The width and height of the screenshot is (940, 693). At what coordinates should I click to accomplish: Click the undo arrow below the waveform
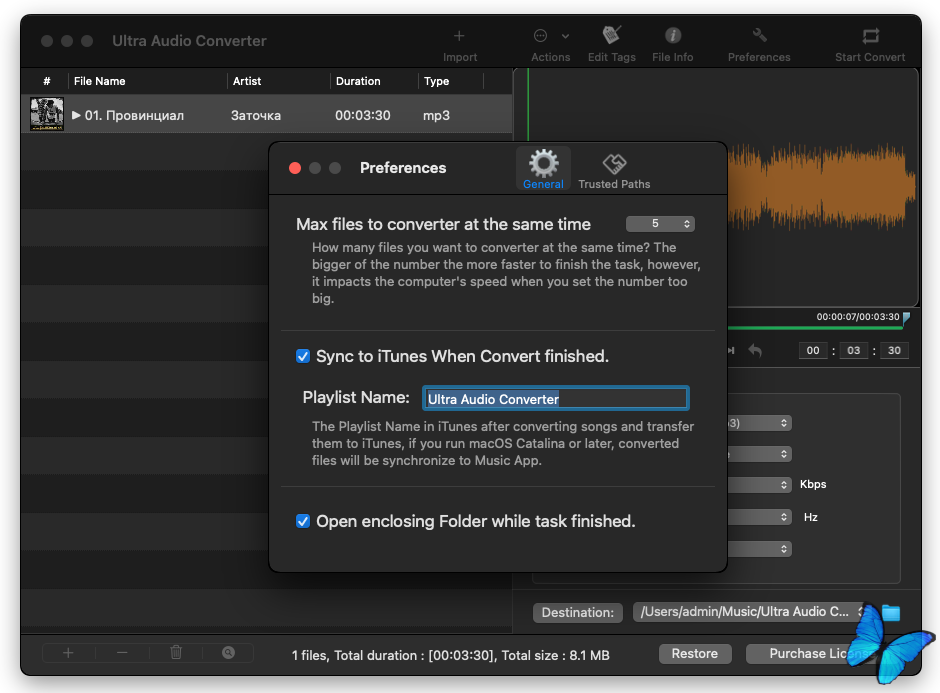pyautogui.click(x=755, y=351)
